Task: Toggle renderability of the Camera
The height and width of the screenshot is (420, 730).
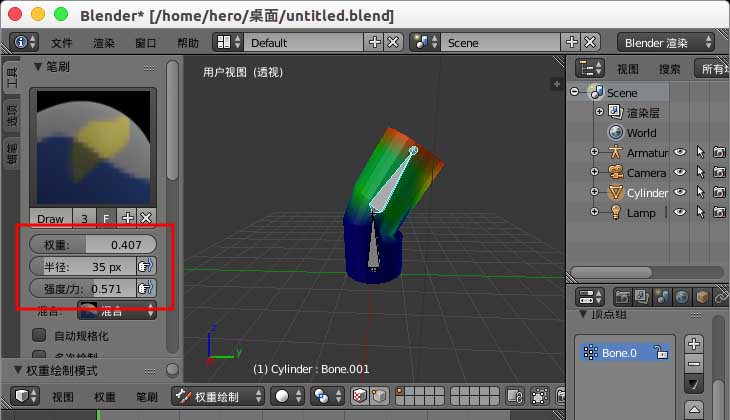Action: tap(719, 172)
